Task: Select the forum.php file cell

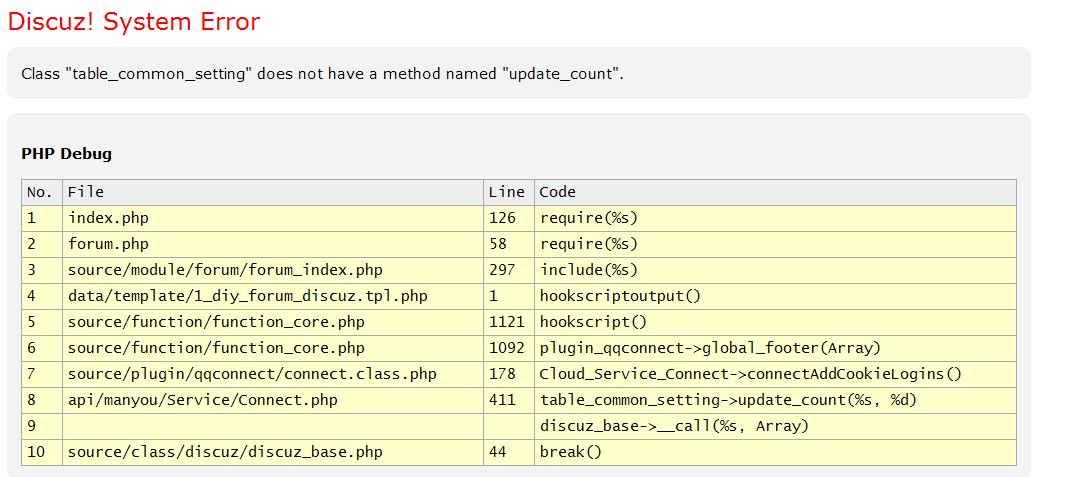Action: (108, 244)
